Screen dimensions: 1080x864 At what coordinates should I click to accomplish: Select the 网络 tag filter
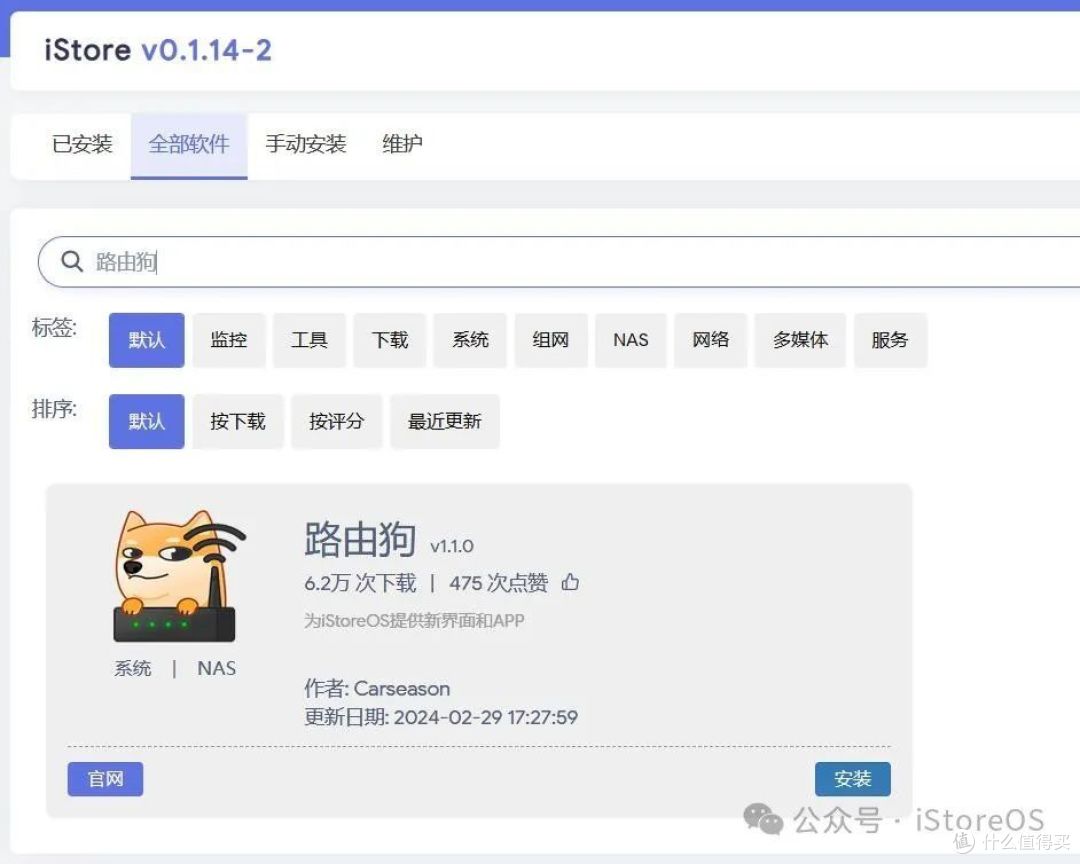click(x=710, y=340)
